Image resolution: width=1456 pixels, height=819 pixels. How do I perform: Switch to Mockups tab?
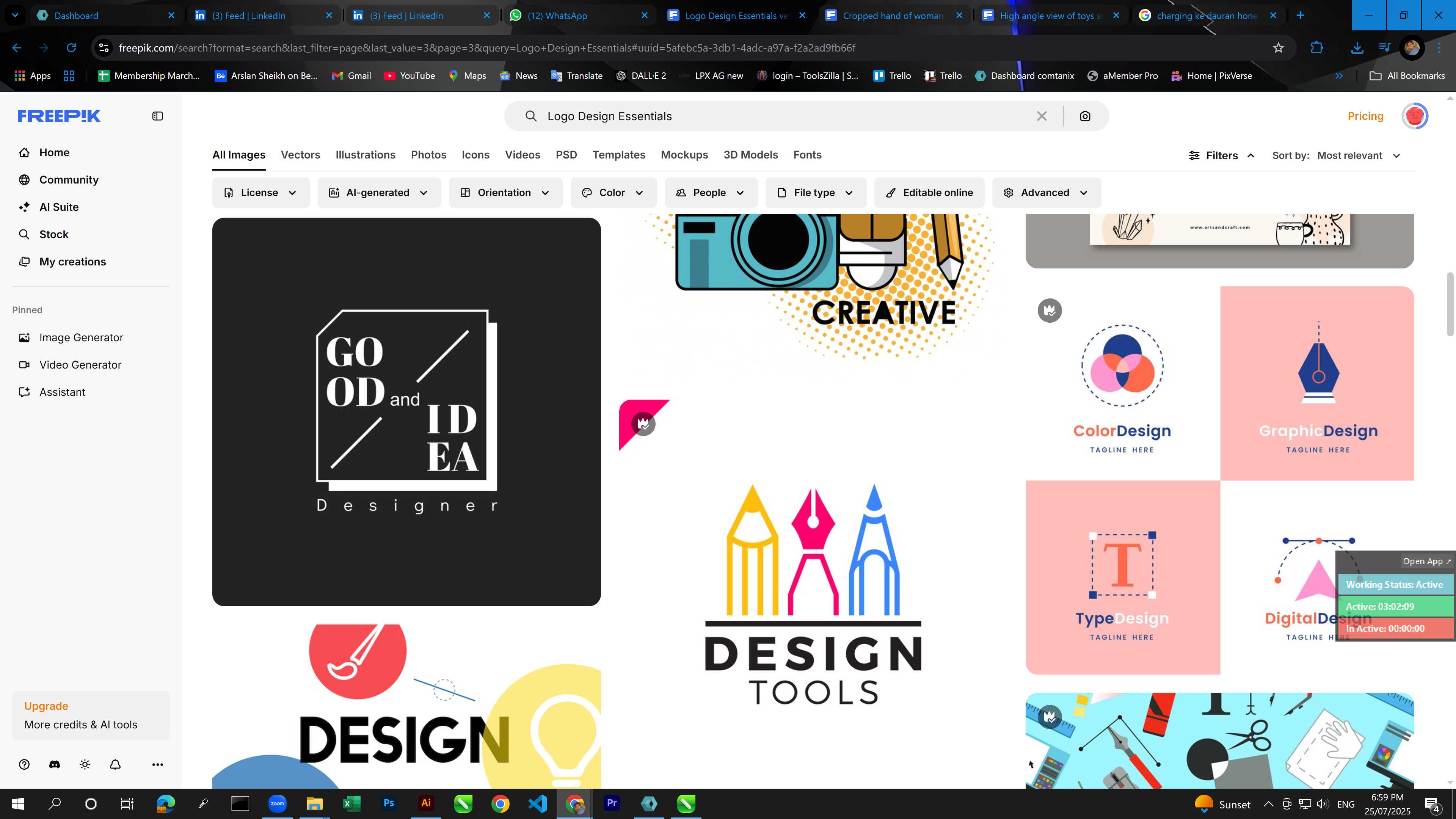tap(684, 155)
